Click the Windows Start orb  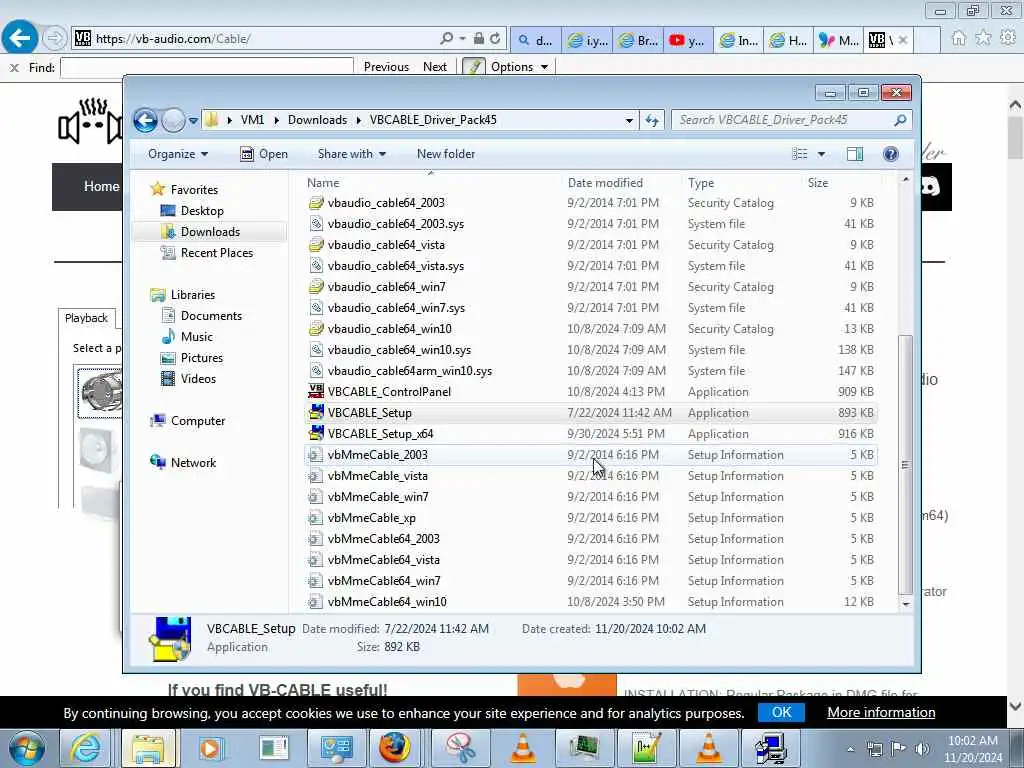[27, 748]
